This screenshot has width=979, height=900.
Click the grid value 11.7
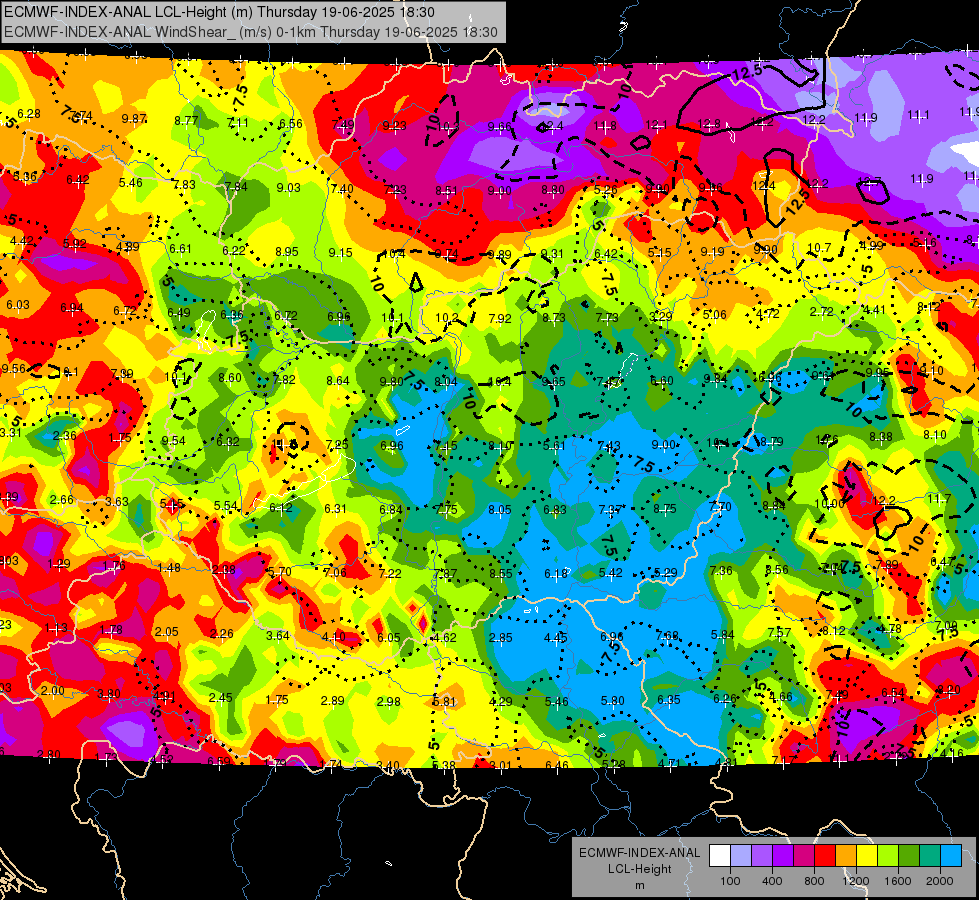pos(939,498)
